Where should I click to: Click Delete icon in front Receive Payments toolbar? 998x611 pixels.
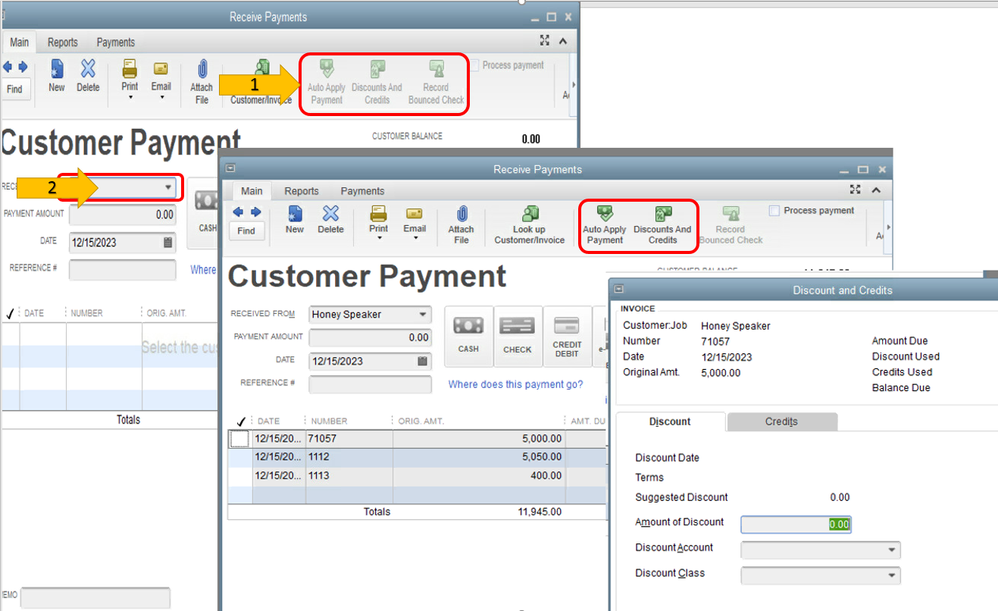330,218
